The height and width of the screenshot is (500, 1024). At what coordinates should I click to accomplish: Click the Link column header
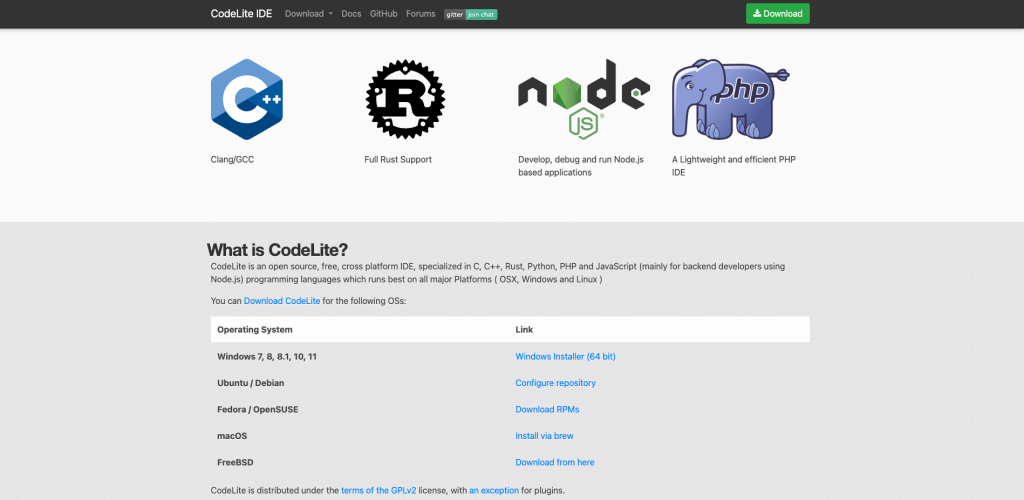click(524, 330)
